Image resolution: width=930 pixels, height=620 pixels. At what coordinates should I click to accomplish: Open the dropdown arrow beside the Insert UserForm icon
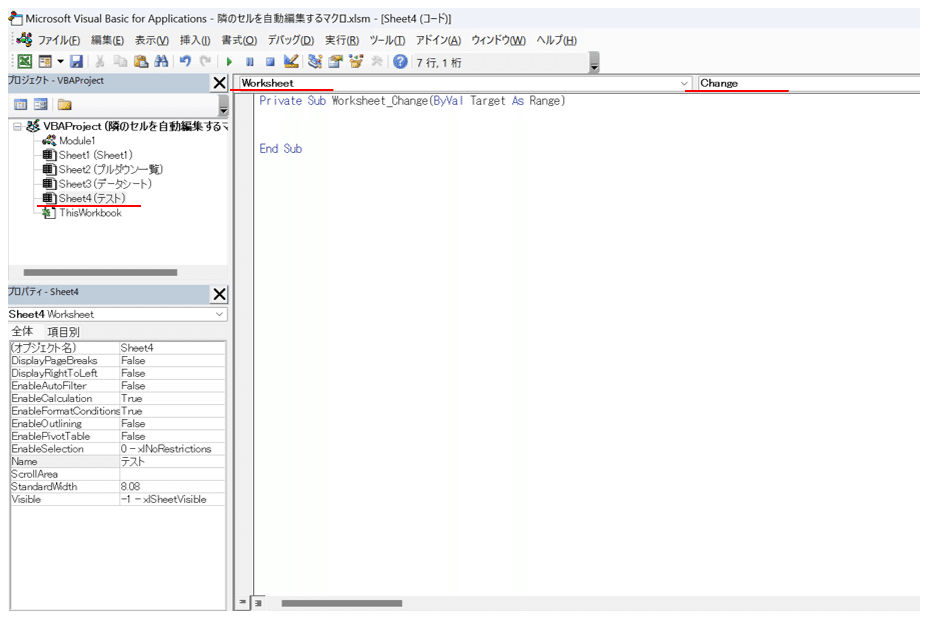point(60,62)
